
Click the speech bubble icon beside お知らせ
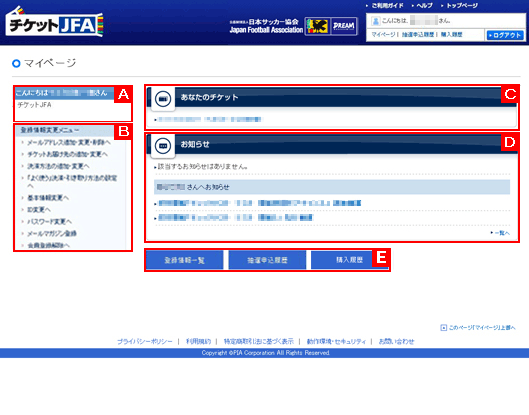(x=163, y=146)
